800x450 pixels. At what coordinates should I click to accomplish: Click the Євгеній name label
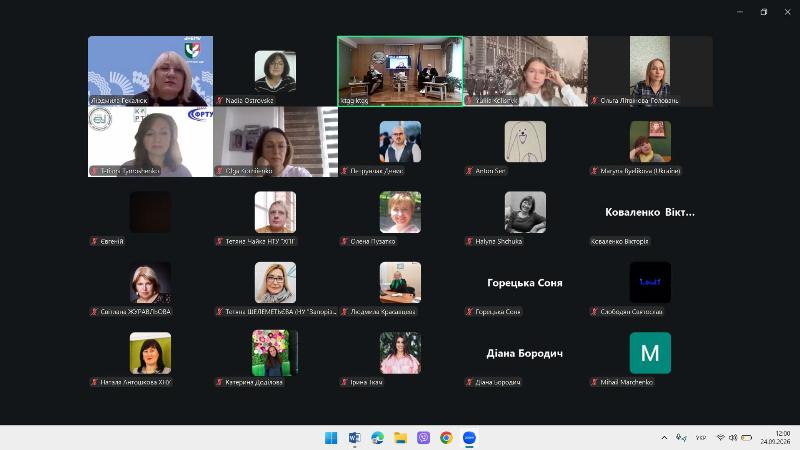coord(112,241)
